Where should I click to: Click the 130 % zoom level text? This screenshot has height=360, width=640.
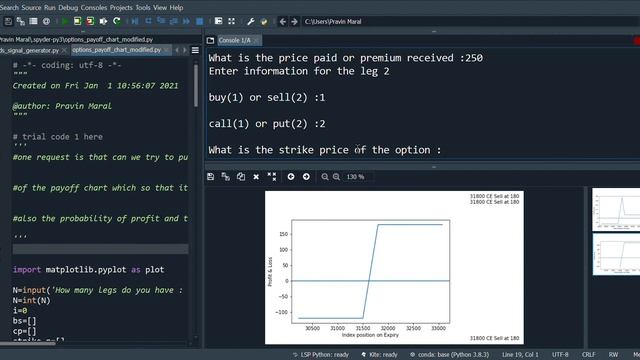click(355, 177)
